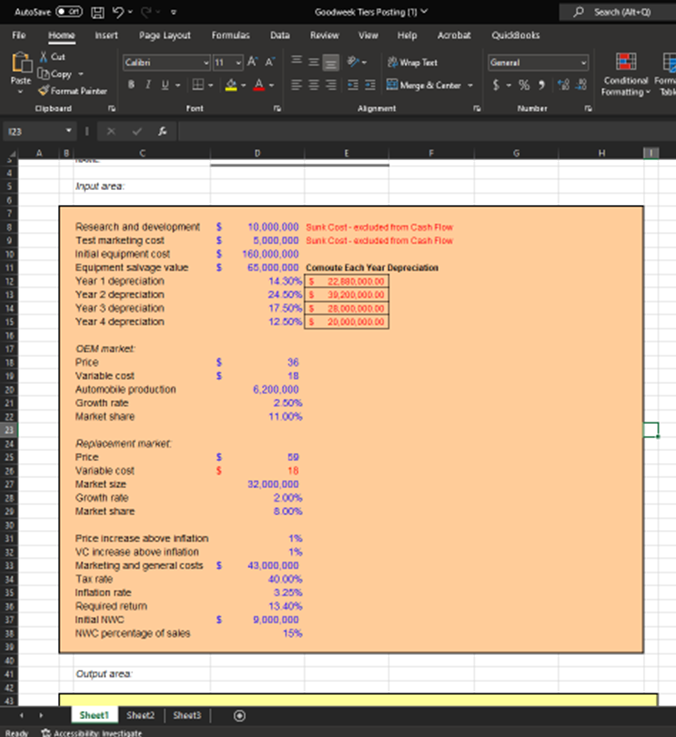Toggle Italic formatting
The width and height of the screenshot is (676, 737).
148,85
